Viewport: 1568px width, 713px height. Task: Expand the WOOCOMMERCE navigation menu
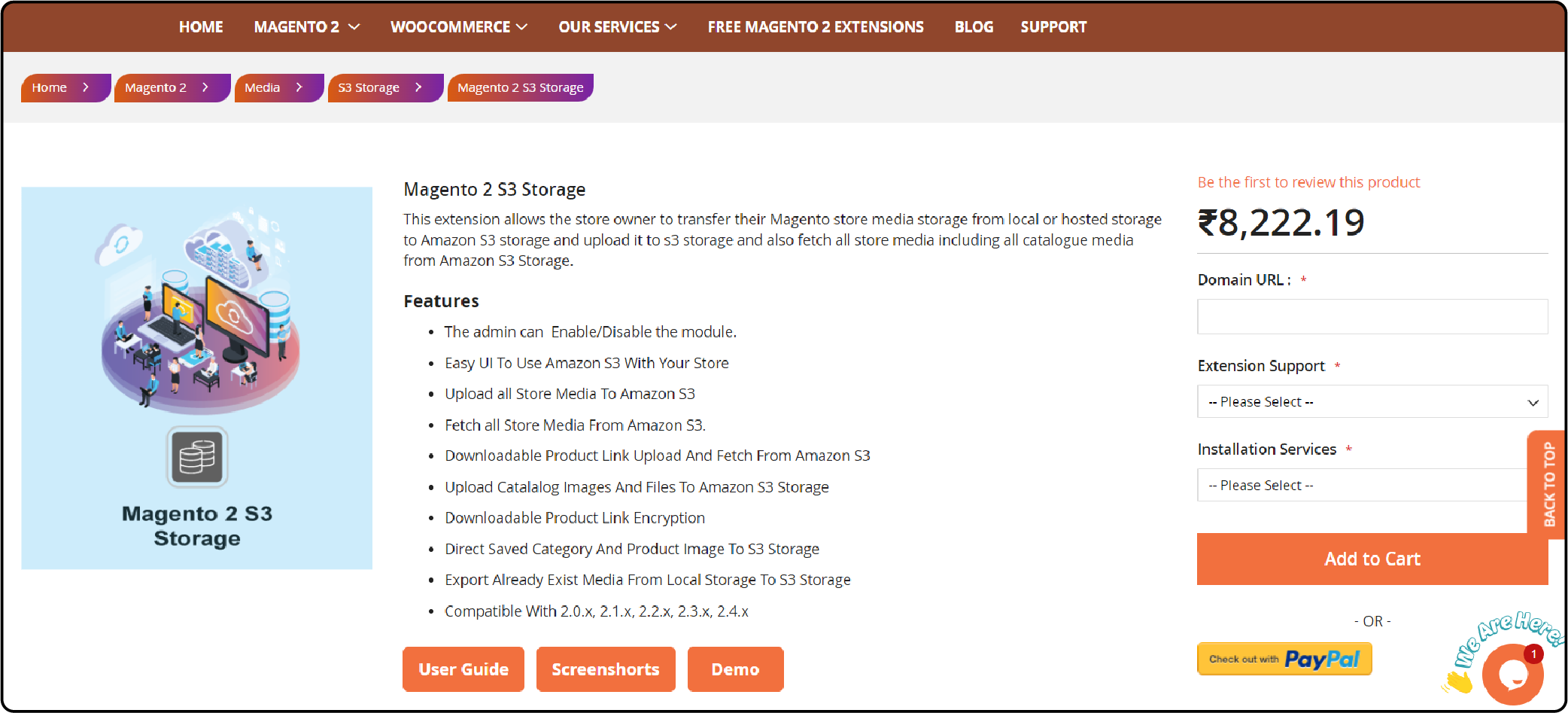[x=459, y=27]
